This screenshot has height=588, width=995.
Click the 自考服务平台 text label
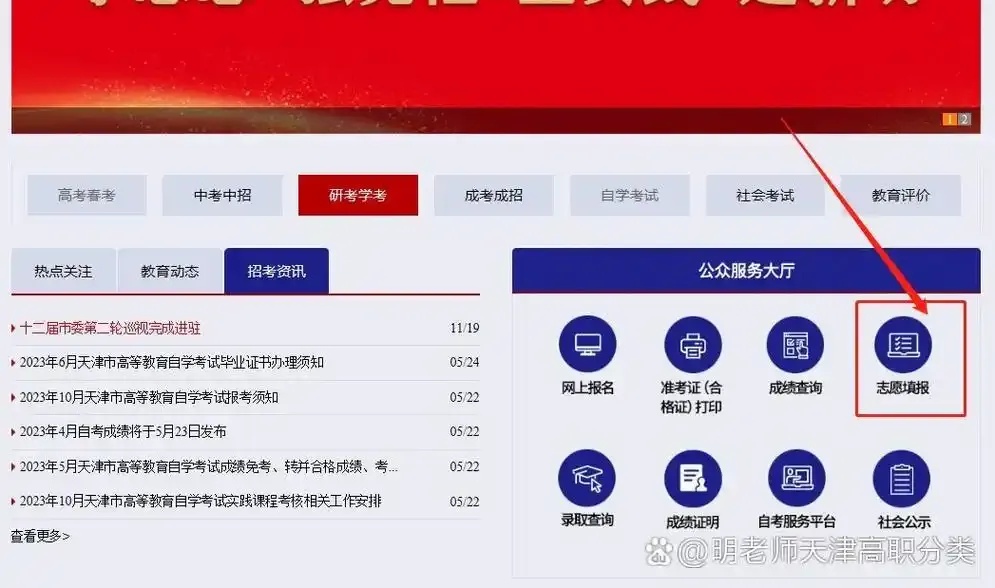pyautogui.click(x=796, y=521)
